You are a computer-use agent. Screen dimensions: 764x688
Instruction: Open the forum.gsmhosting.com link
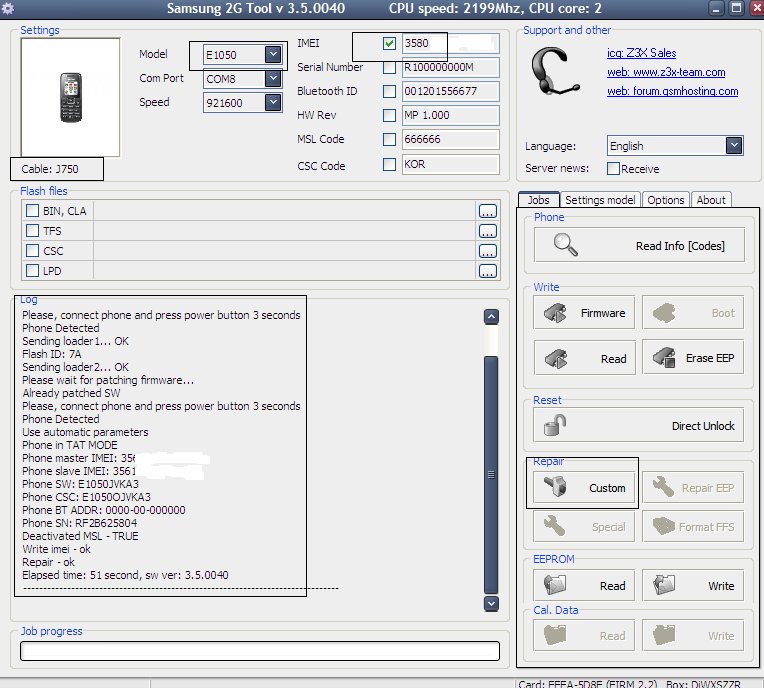(x=672, y=91)
